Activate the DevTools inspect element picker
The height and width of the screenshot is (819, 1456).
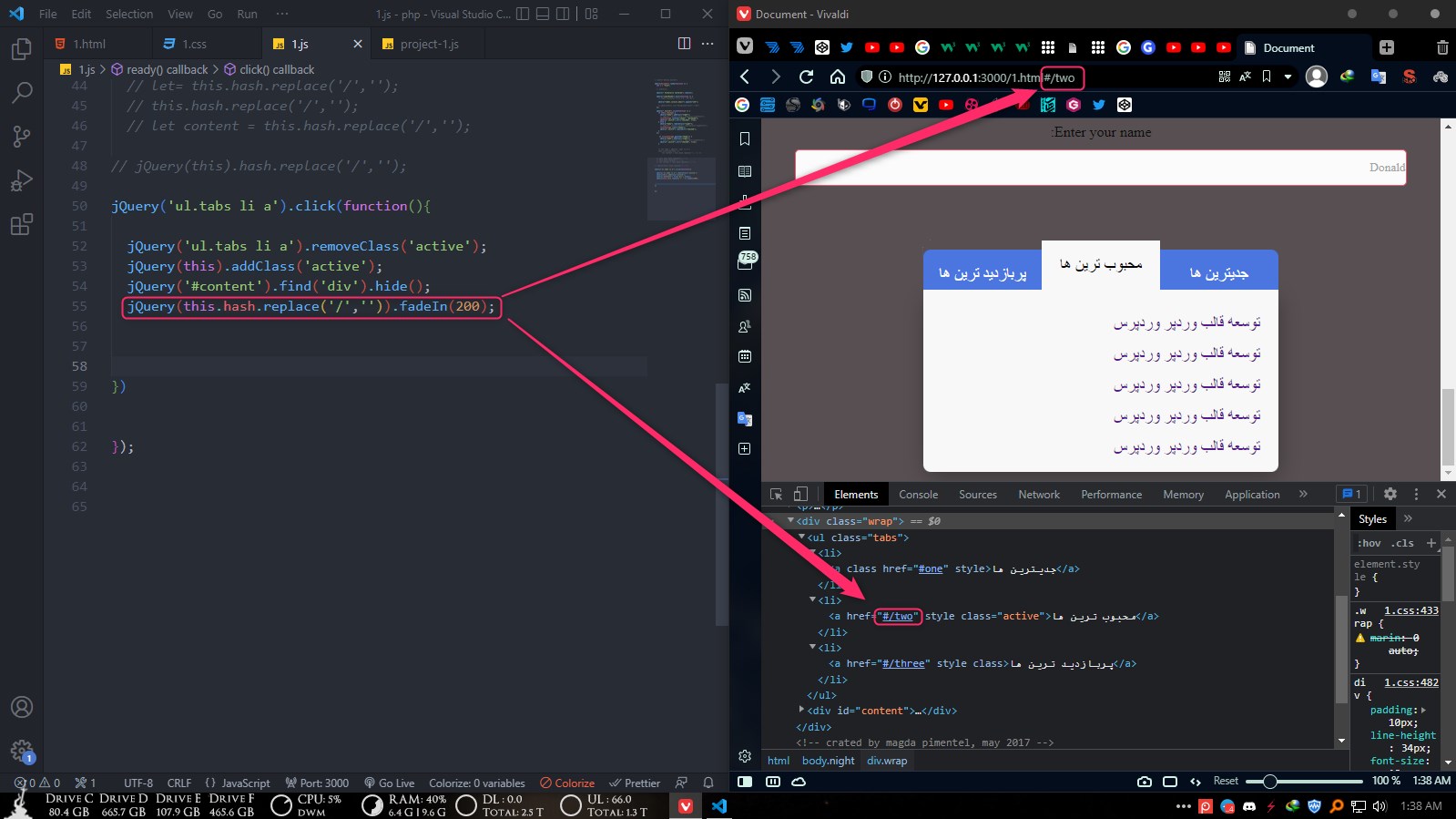click(776, 494)
